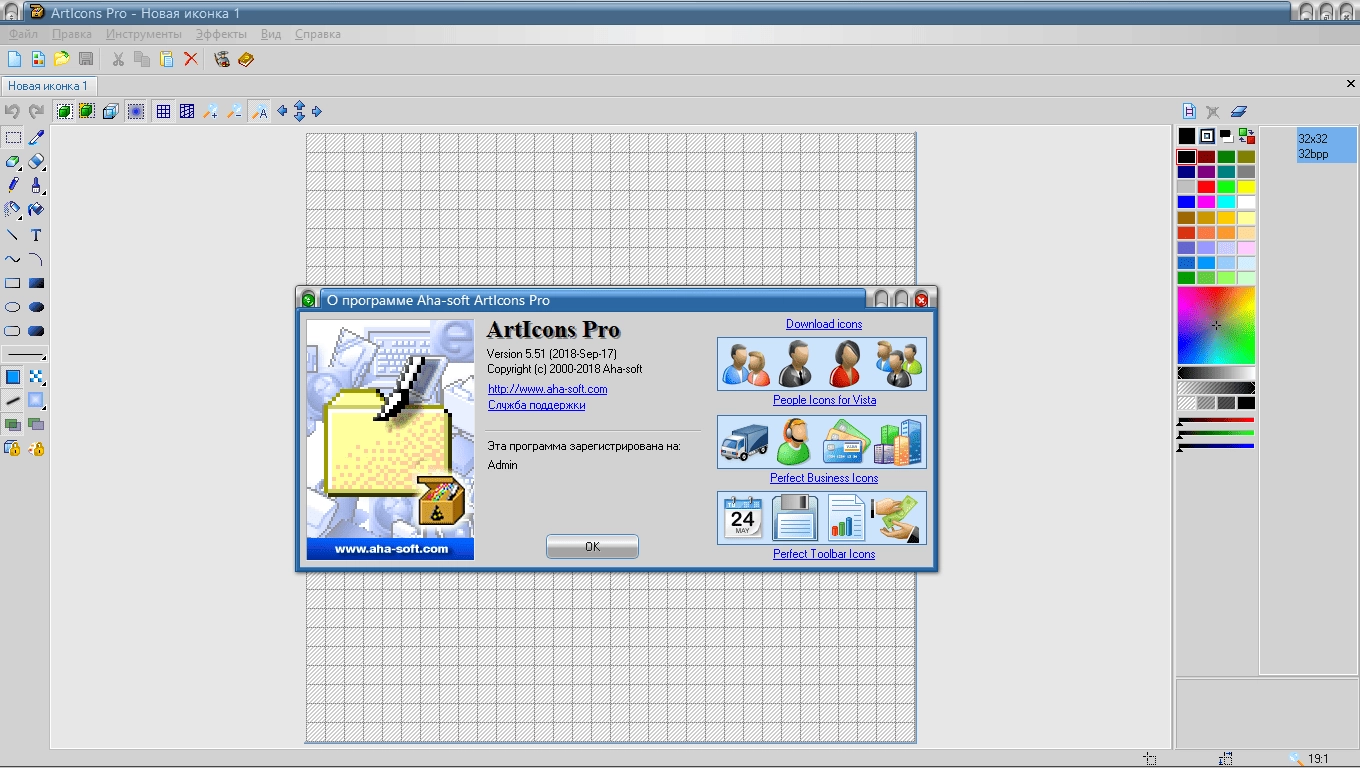Click the red X delete icon
1360x768 pixels.
click(x=190, y=59)
